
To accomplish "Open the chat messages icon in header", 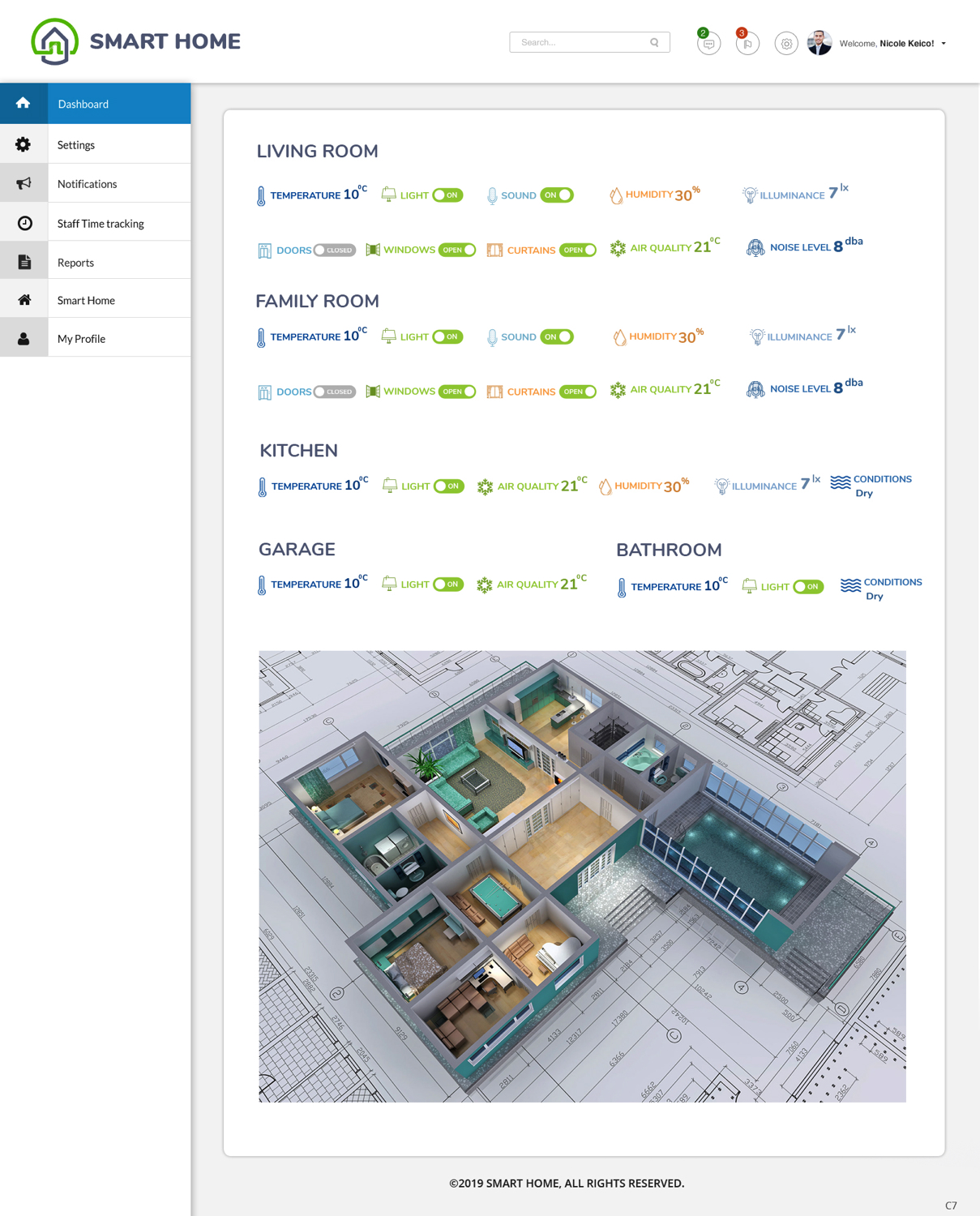I will point(708,44).
